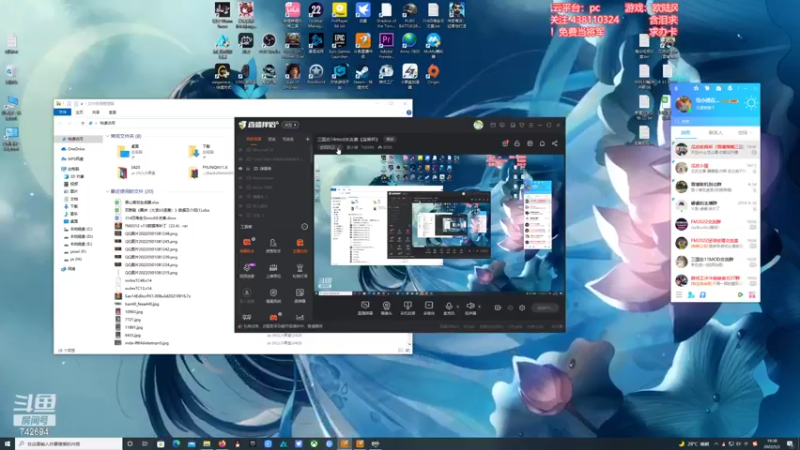The image size is (800, 450).
Task: Switch to the 消息 tab in QQ
Action: (685, 133)
